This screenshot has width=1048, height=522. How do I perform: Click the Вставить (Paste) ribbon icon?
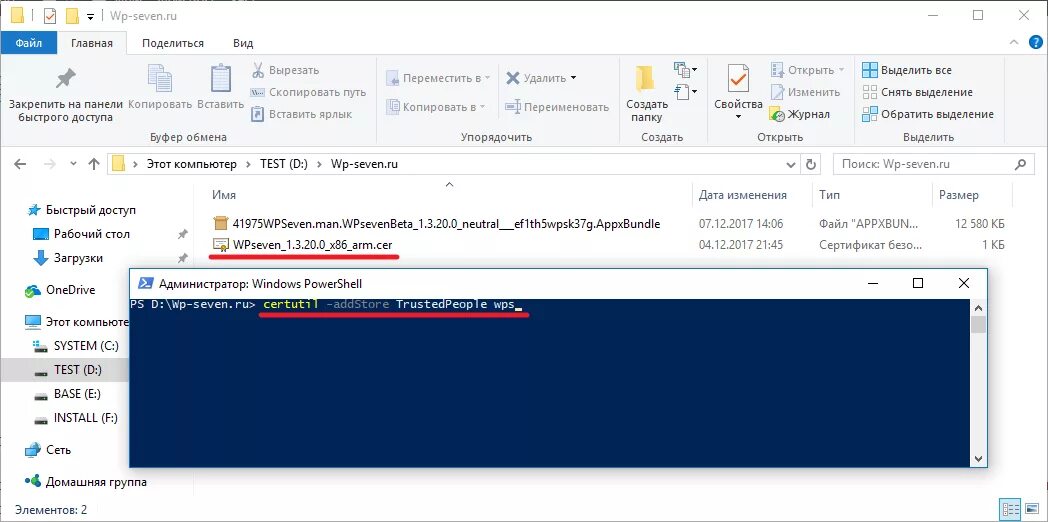click(221, 79)
